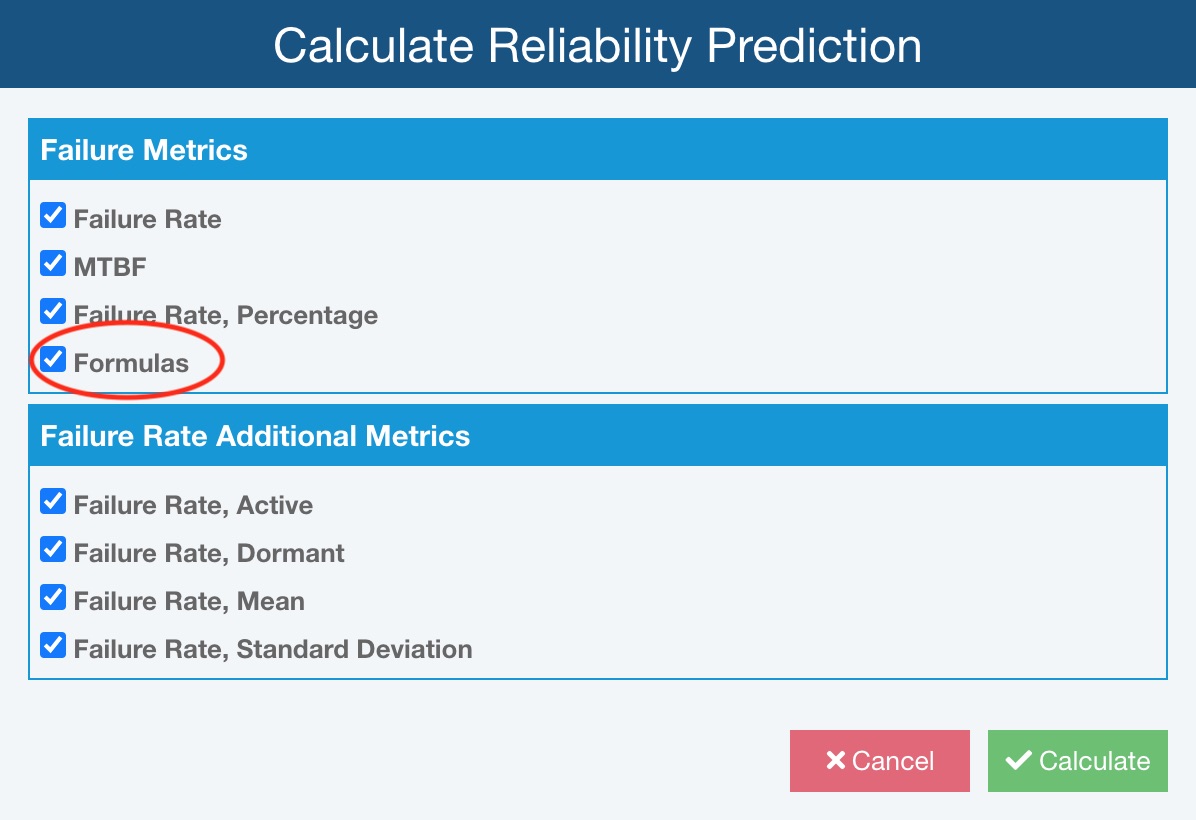Screen dimensions: 1196x820
Task: Toggle the Failure Rate, Active checkbox
Action: click(x=53, y=502)
